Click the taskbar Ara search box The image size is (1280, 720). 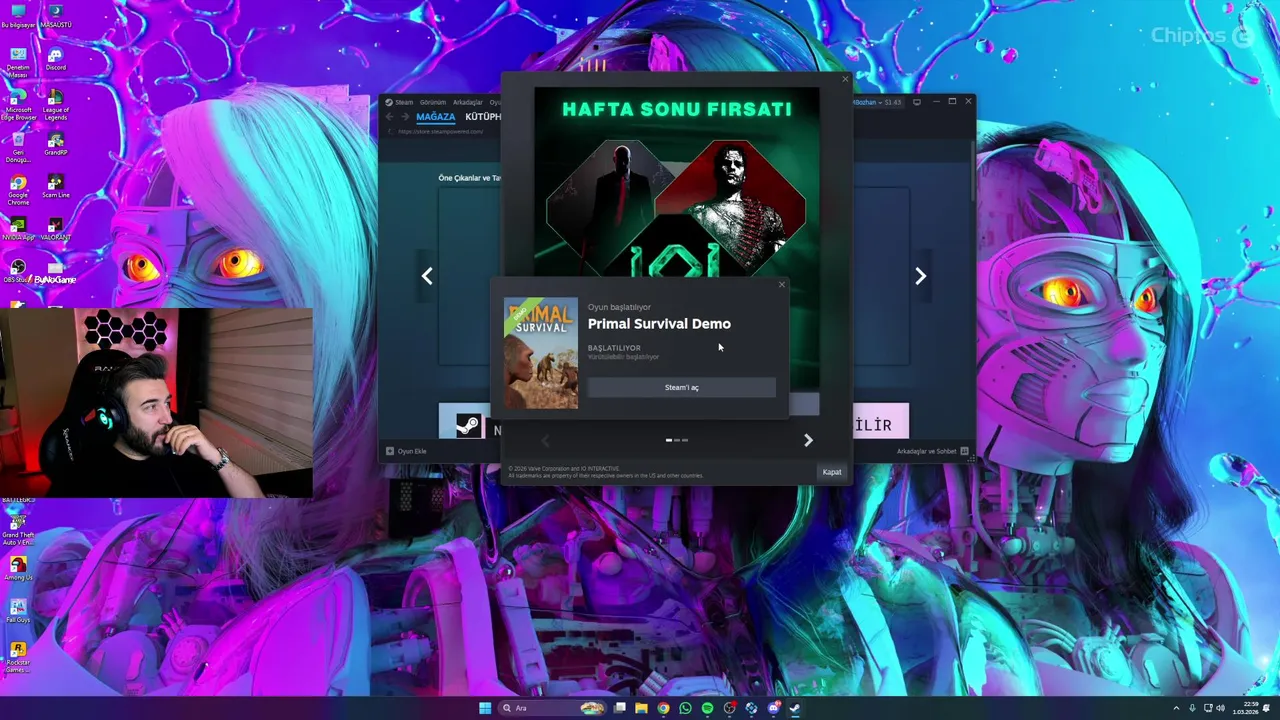point(552,708)
